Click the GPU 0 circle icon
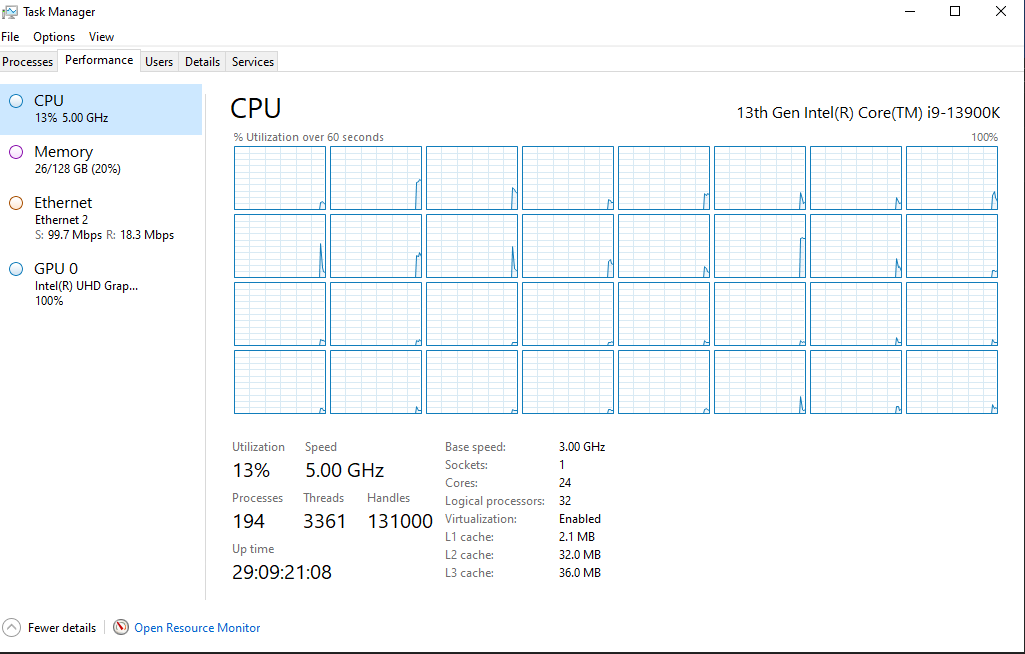Screen dimensions: 1025x654 coord(16,269)
